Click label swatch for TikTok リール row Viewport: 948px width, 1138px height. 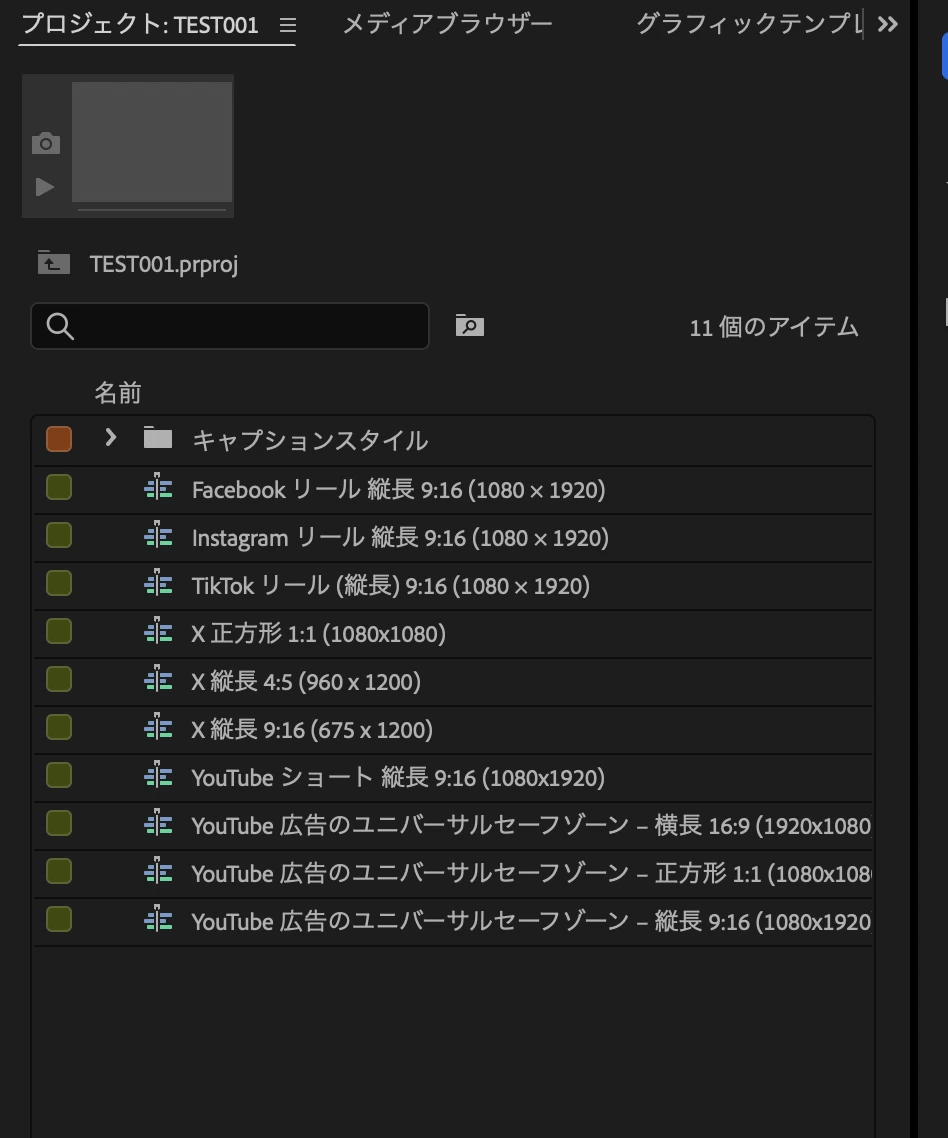(59, 584)
